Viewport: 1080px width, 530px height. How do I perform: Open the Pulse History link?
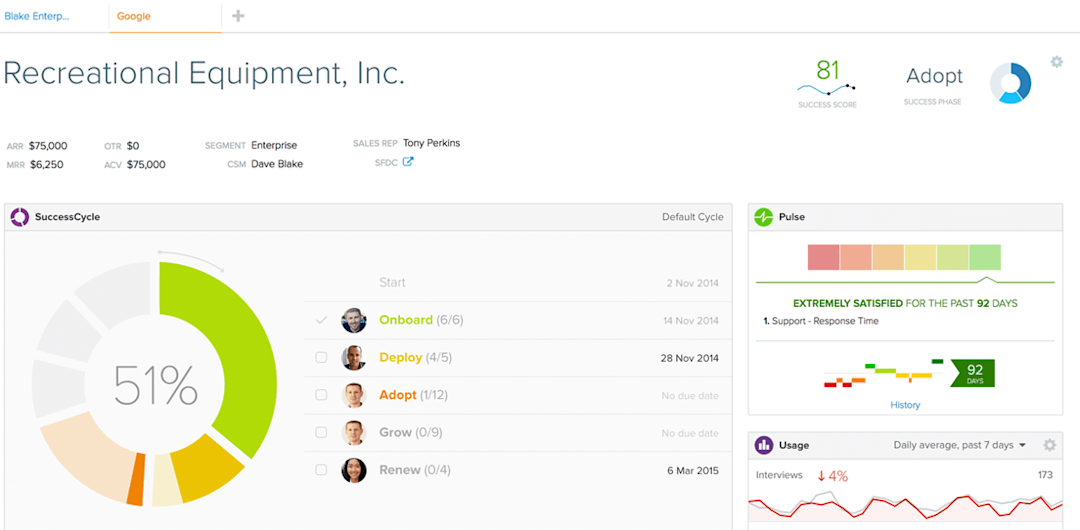pyautogui.click(x=905, y=405)
